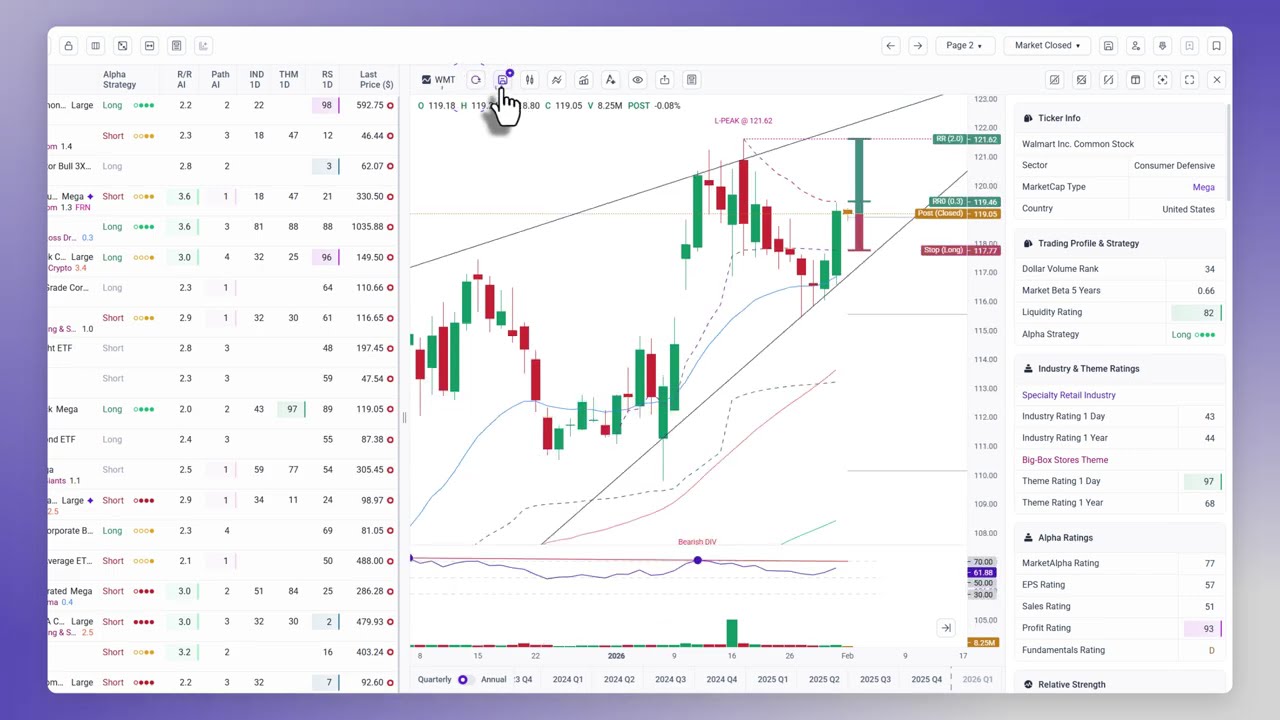Image resolution: width=1280 pixels, height=720 pixels.
Task: Select the watchlist row priced 592.75
Action: pyautogui.click(x=222, y=105)
